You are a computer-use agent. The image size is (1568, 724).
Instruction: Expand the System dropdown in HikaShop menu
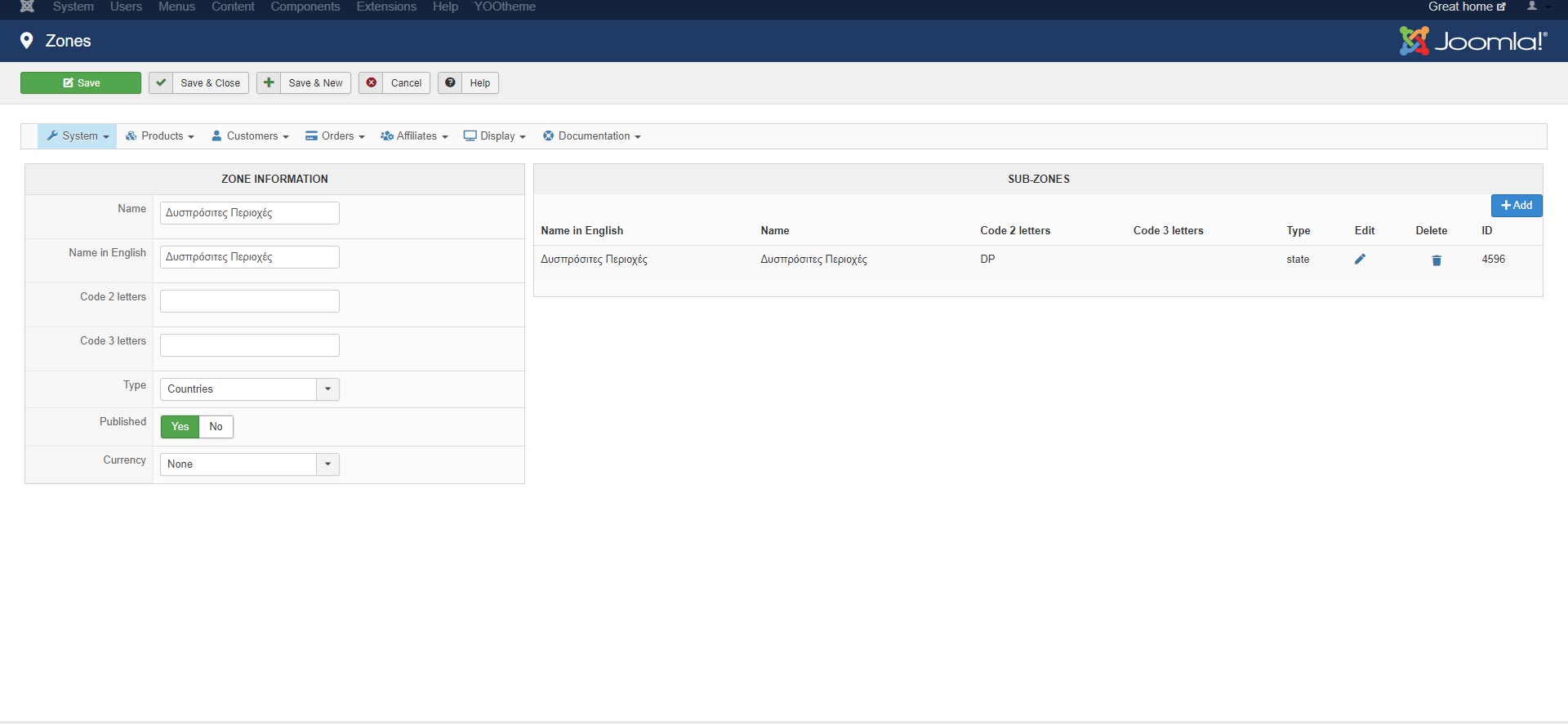[x=78, y=136]
